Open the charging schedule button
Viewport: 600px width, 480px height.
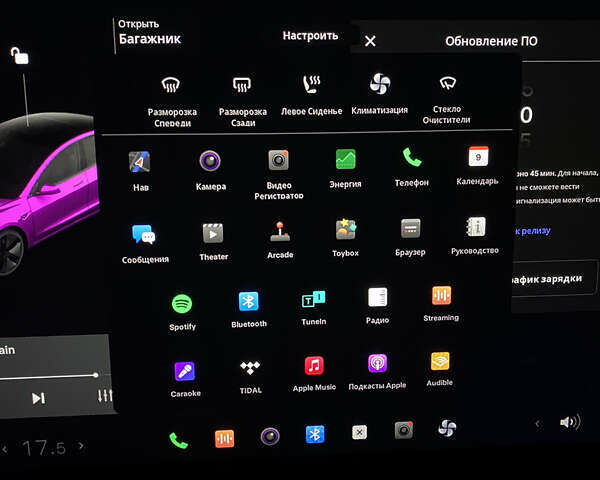(554, 279)
